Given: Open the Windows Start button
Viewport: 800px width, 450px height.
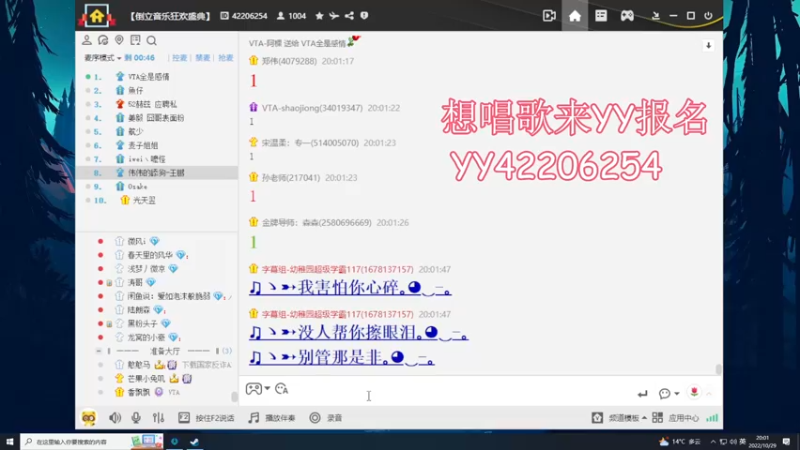Looking at the screenshot, I should 10,441.
